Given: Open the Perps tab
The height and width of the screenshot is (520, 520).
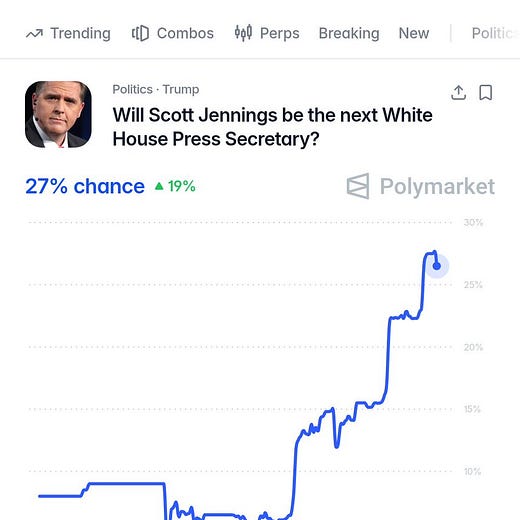Looking at the screenshot, I should (267, 33).
